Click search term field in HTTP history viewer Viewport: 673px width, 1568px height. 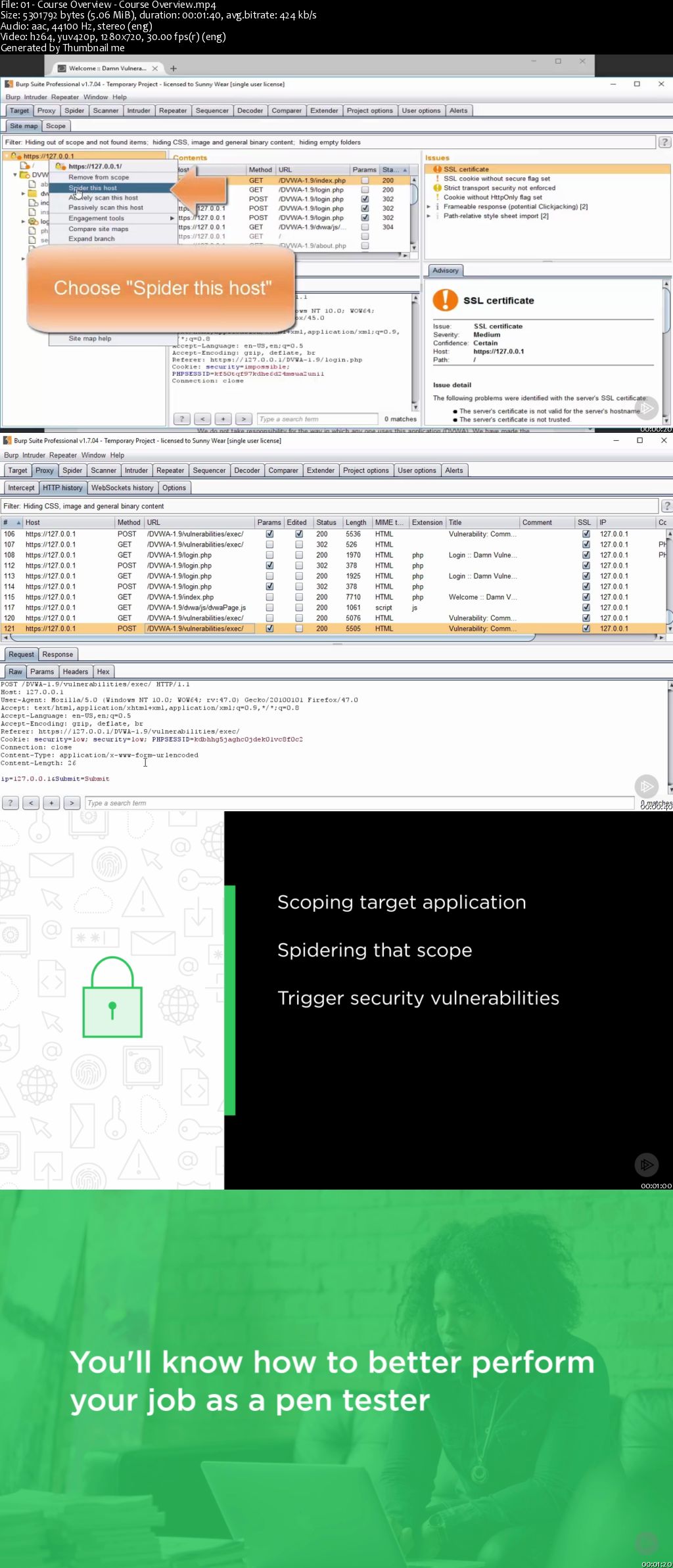(359, 803)
